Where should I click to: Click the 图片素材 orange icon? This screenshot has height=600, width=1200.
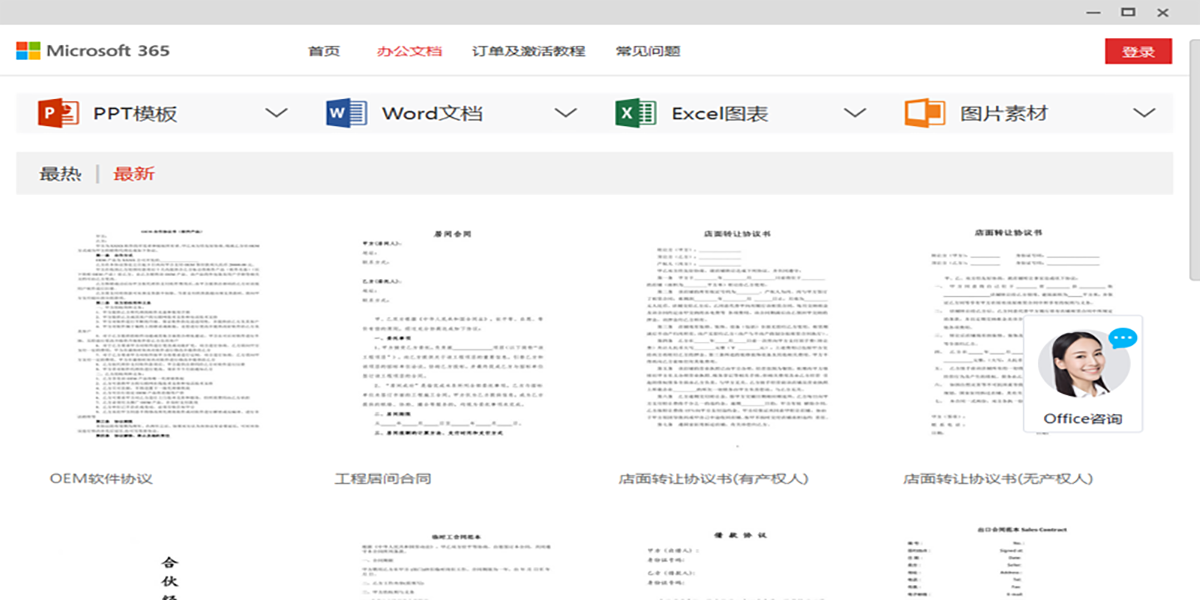[924, 113]
